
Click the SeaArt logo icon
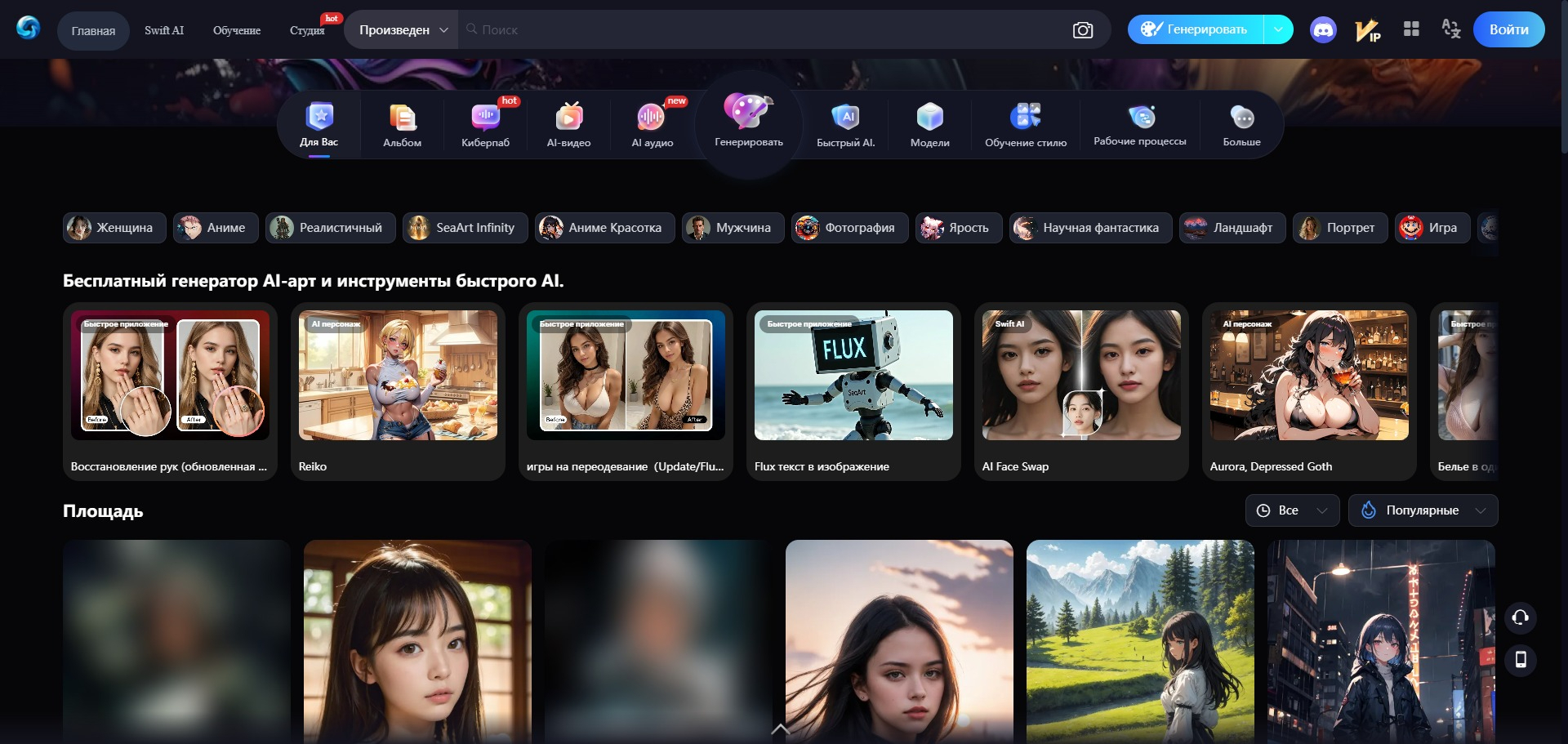[28, 28]
